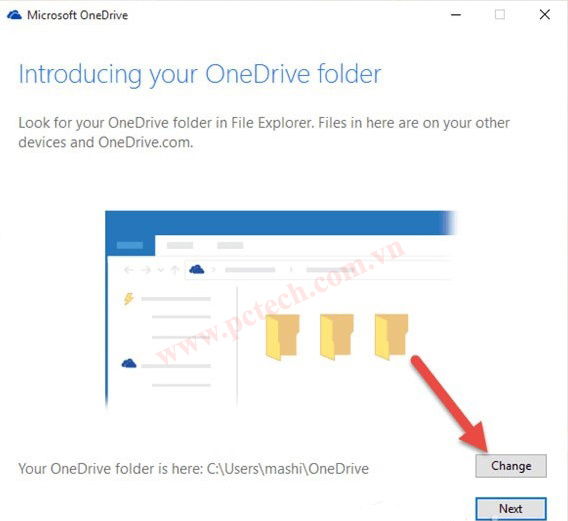Click the back arrow in illustrated explorer

pyautogui.click(x=129, y=270)
